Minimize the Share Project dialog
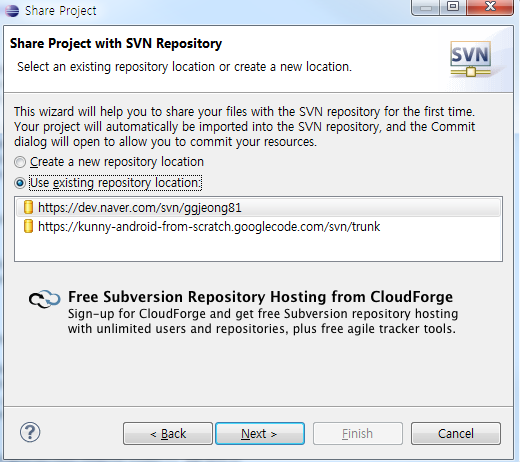 coord(426,7)
